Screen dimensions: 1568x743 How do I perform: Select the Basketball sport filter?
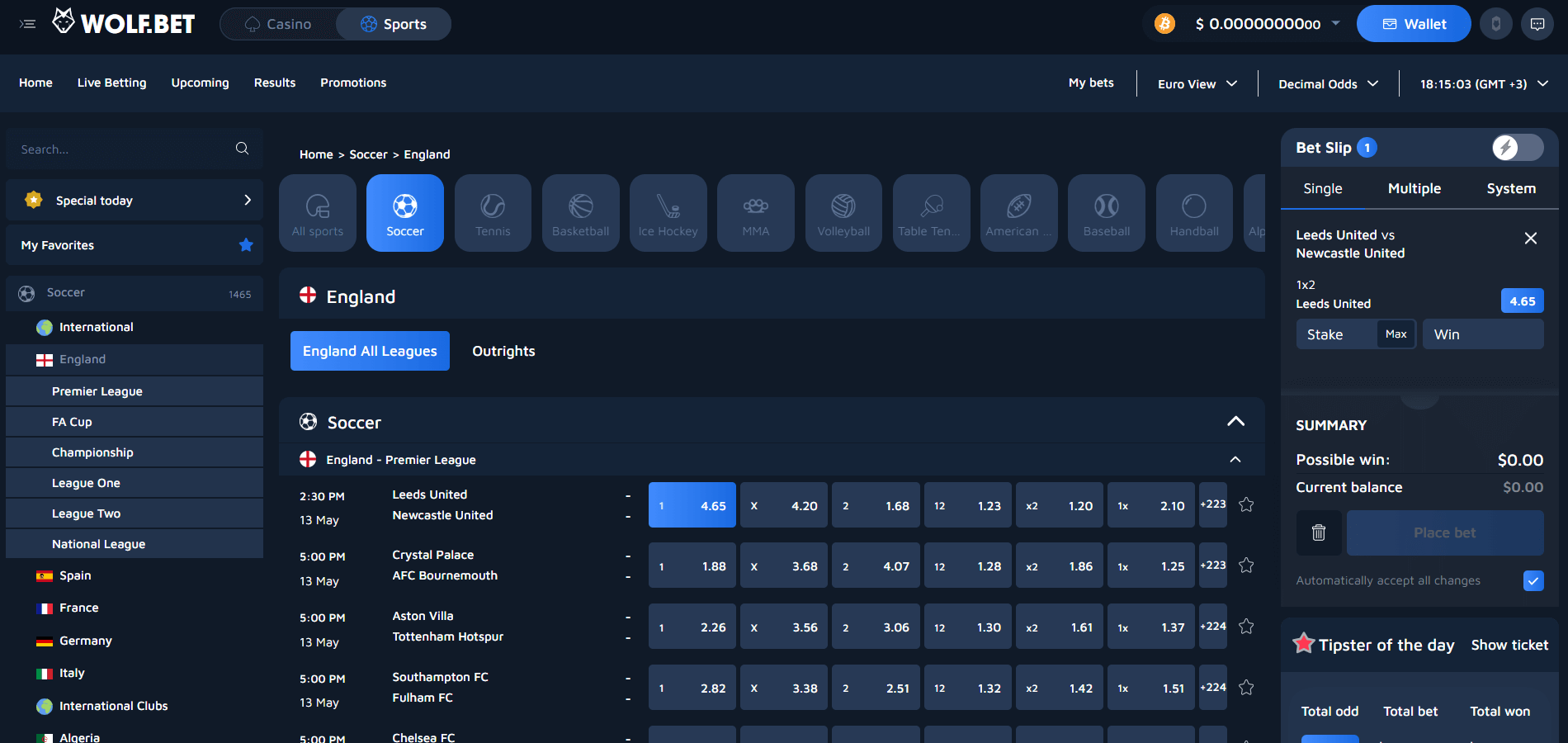(580, 212)
